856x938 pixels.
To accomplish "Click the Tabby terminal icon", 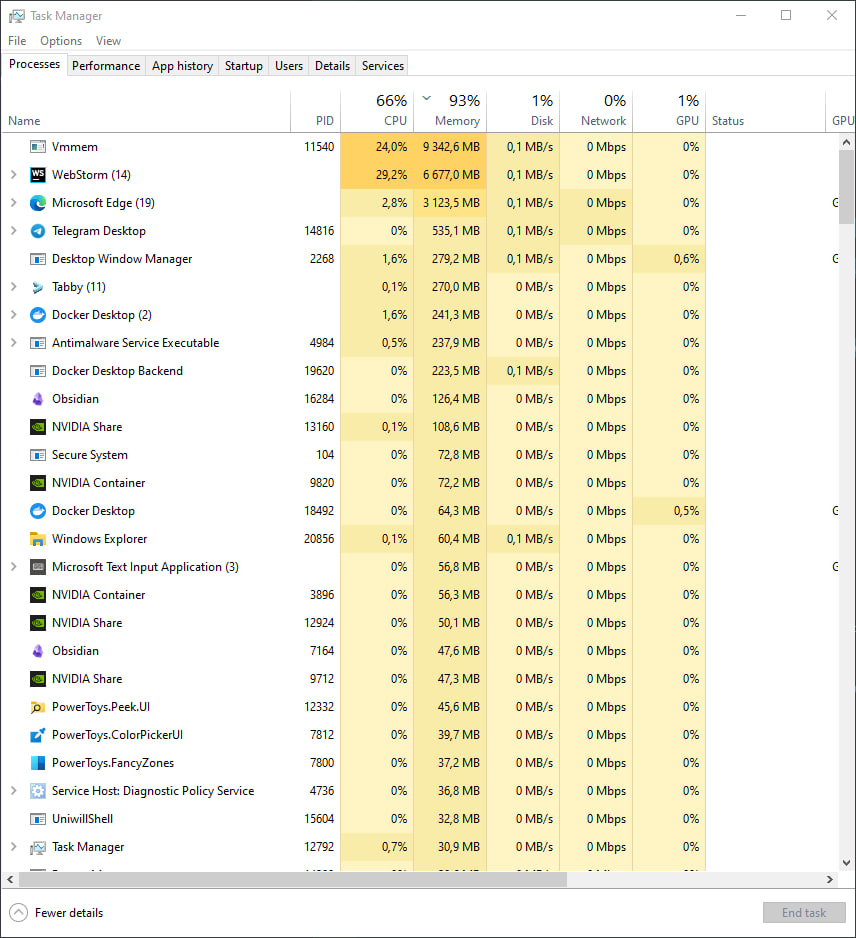I will tap(38, 287).
